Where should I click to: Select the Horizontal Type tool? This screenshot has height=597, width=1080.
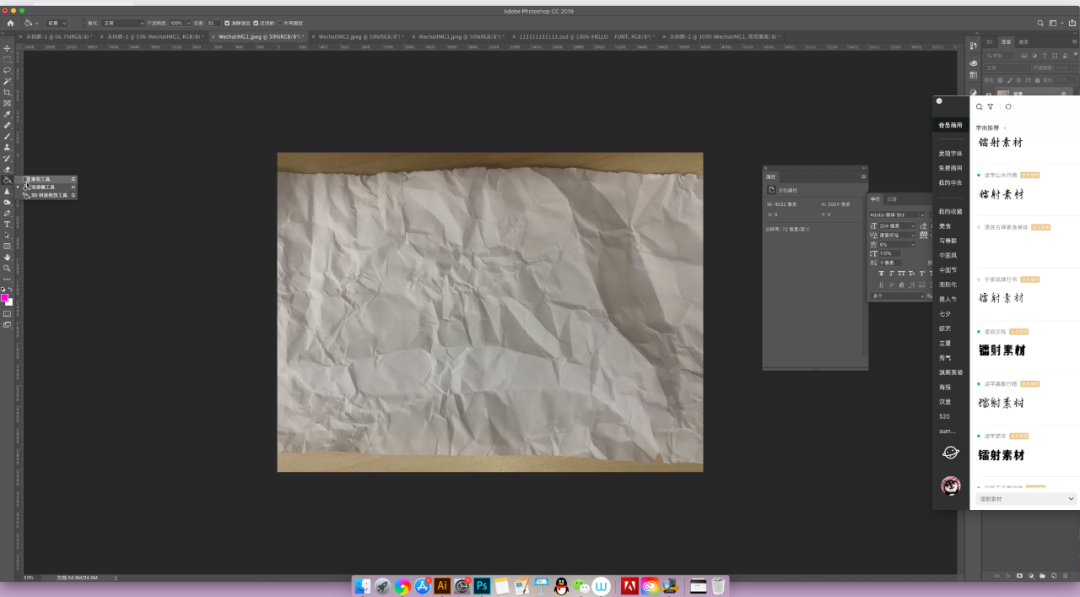coord(7,224)
